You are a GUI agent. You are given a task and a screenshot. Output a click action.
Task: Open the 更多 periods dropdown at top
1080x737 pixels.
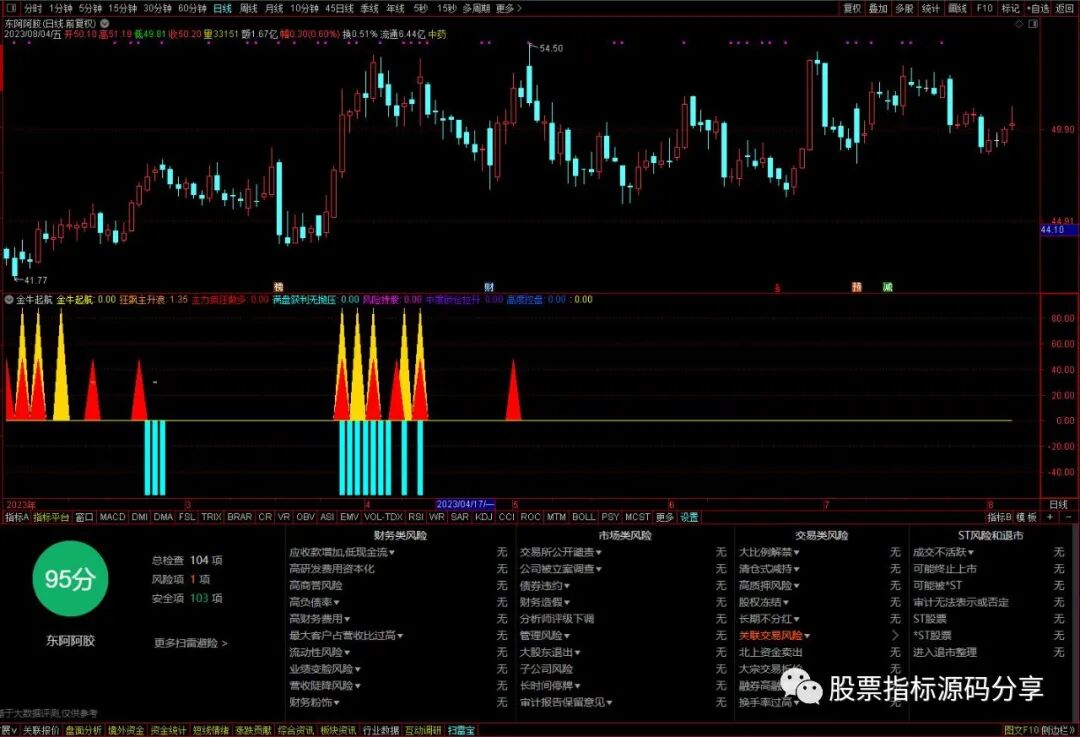click(x=508, y=8)
